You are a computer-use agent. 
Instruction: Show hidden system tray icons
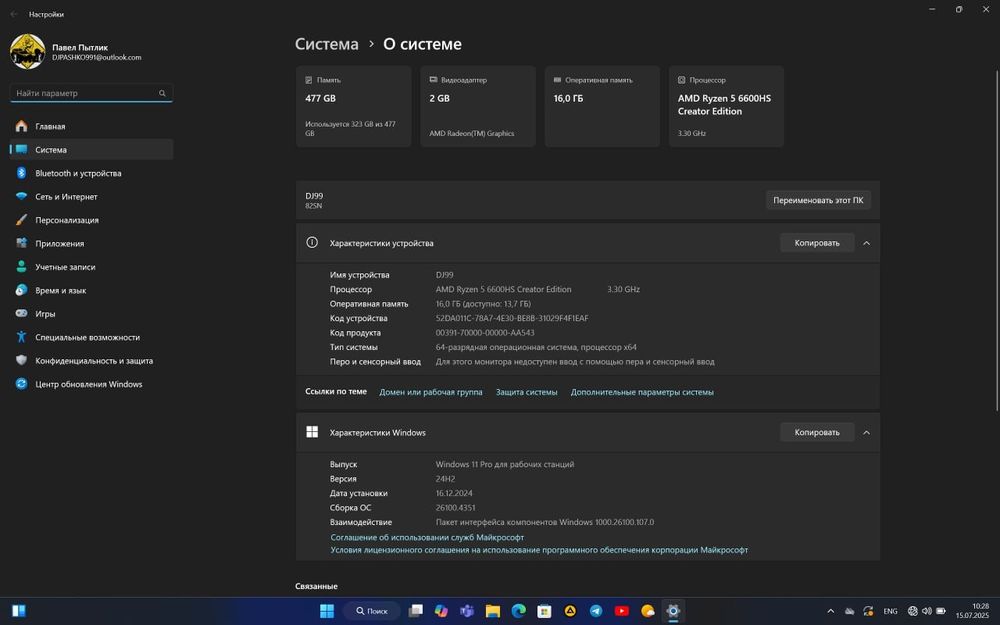(830, 611)
